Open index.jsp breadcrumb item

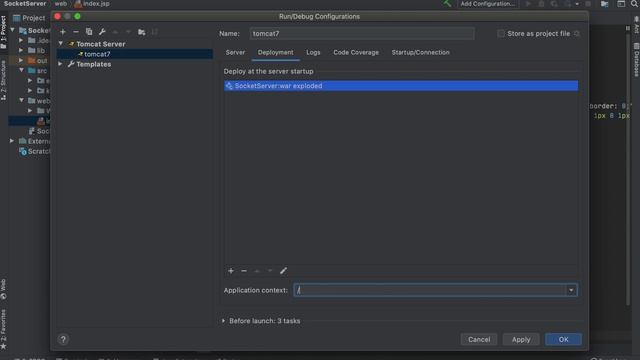pos(92,4)
